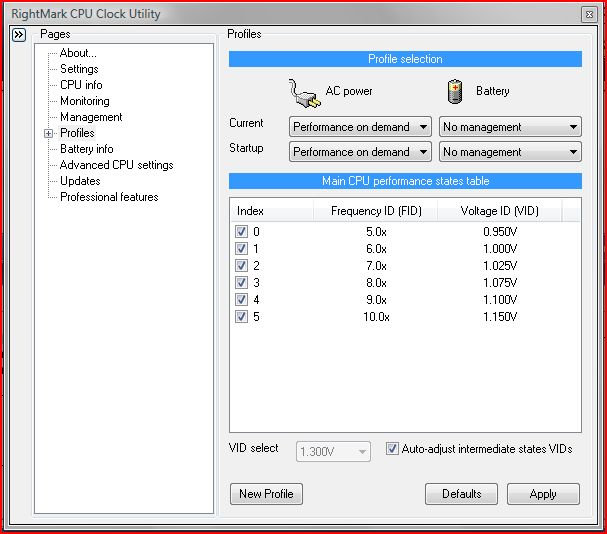Image resolution: width=607 pixels, height=534 pixels.
Task: Toggle Auto-adjust intermediate states VIDs checkbox
Action: (392, 449)
